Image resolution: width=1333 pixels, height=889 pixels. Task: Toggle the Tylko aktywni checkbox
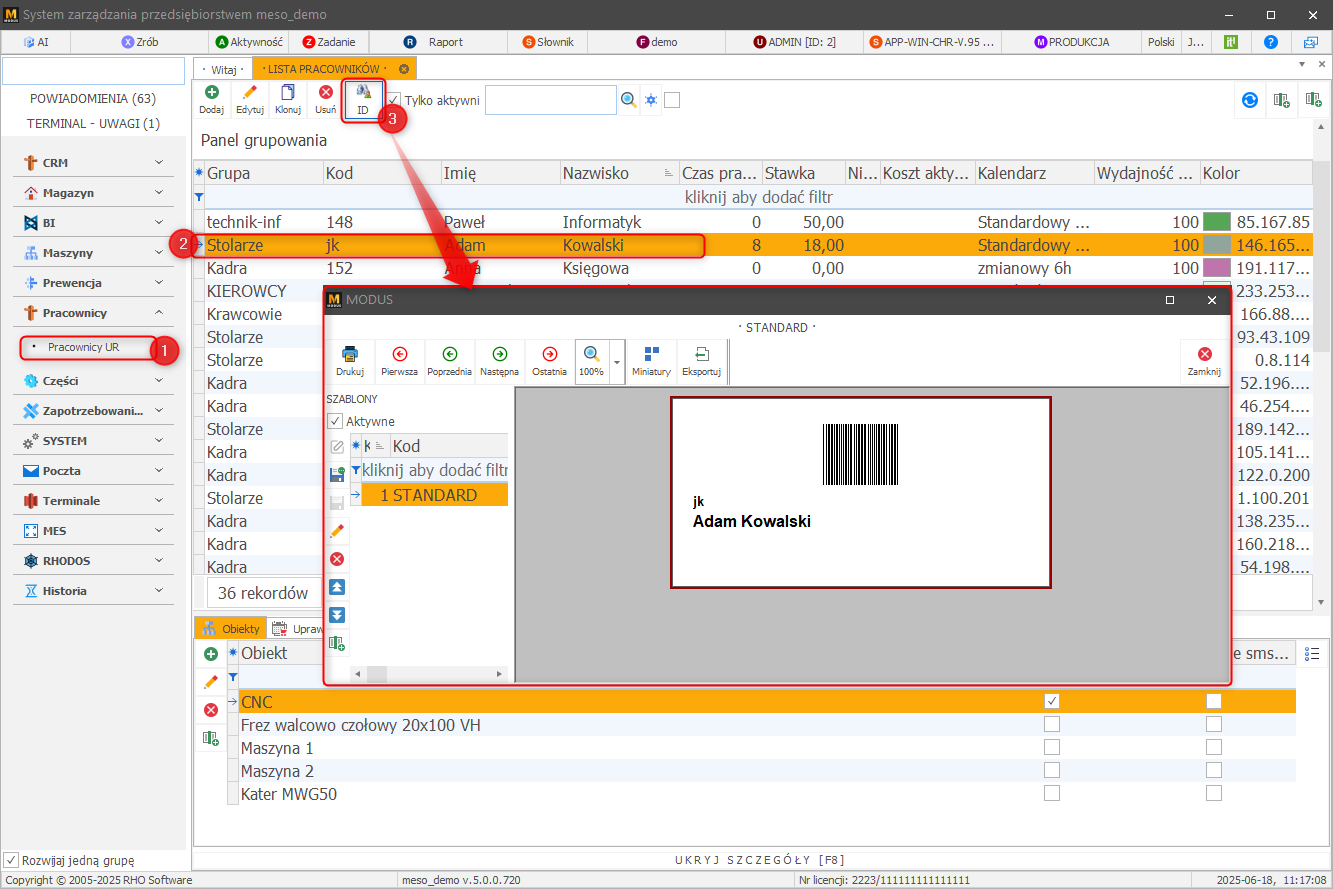[394, 100]
